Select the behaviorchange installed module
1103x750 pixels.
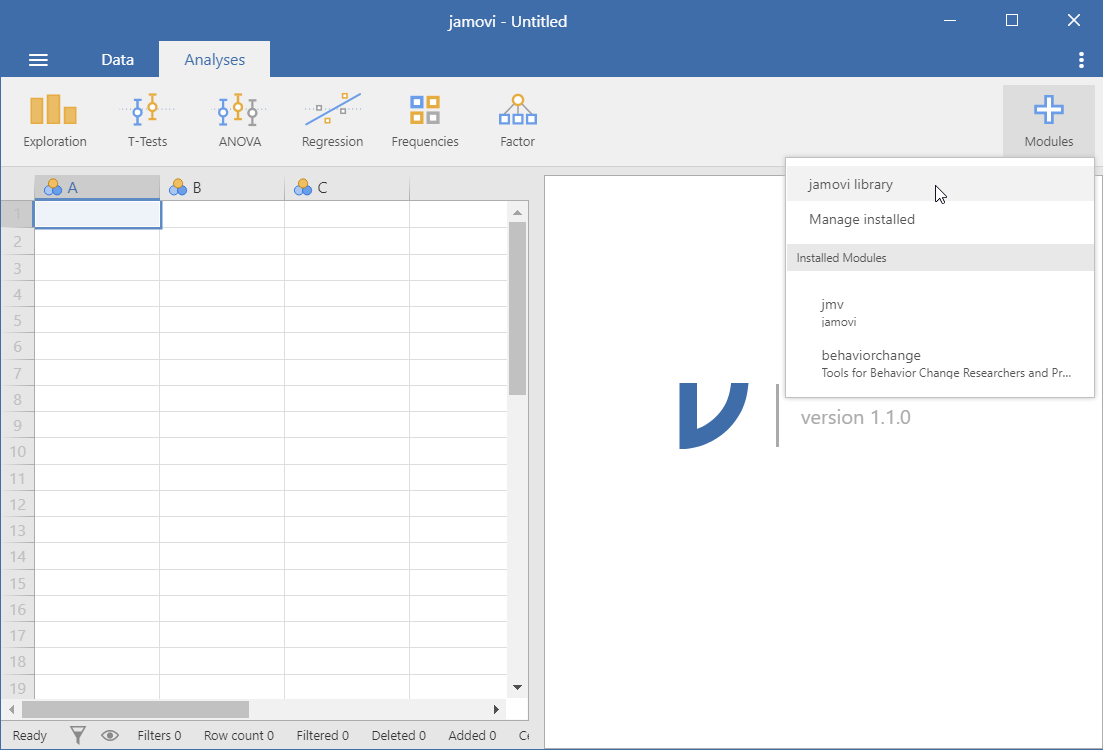(940, 363)
